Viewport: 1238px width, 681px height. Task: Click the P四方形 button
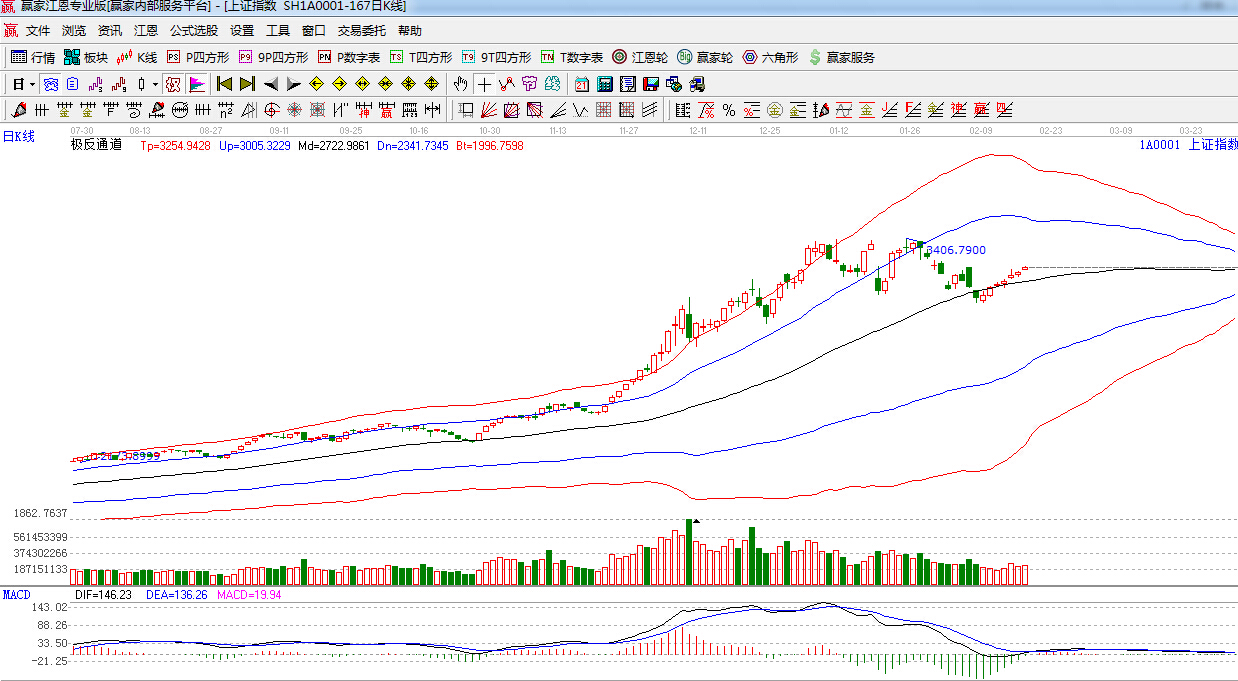pyautogui.click(x=198, y=57)
